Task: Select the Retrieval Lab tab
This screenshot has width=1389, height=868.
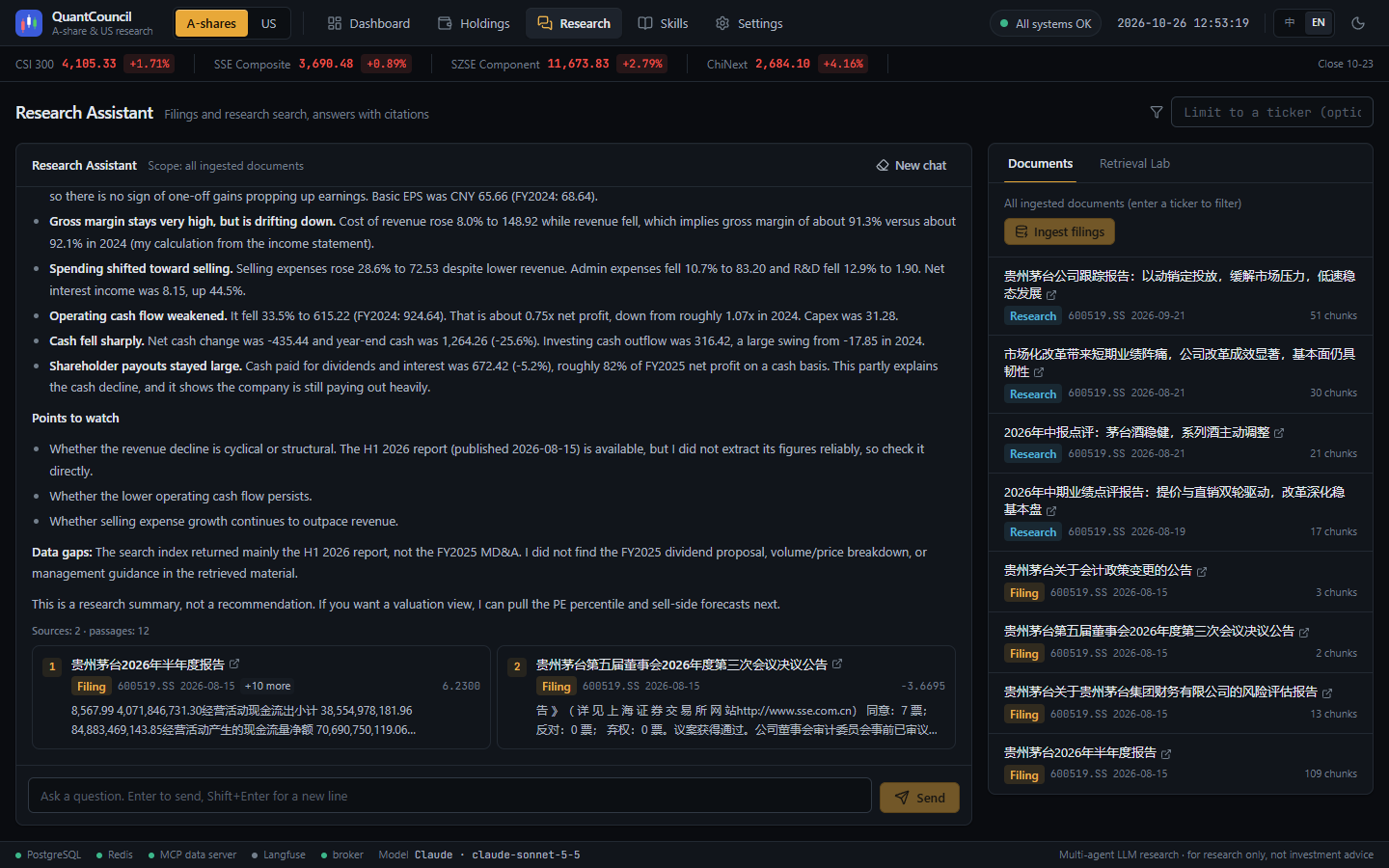Action: point(1134,164)
